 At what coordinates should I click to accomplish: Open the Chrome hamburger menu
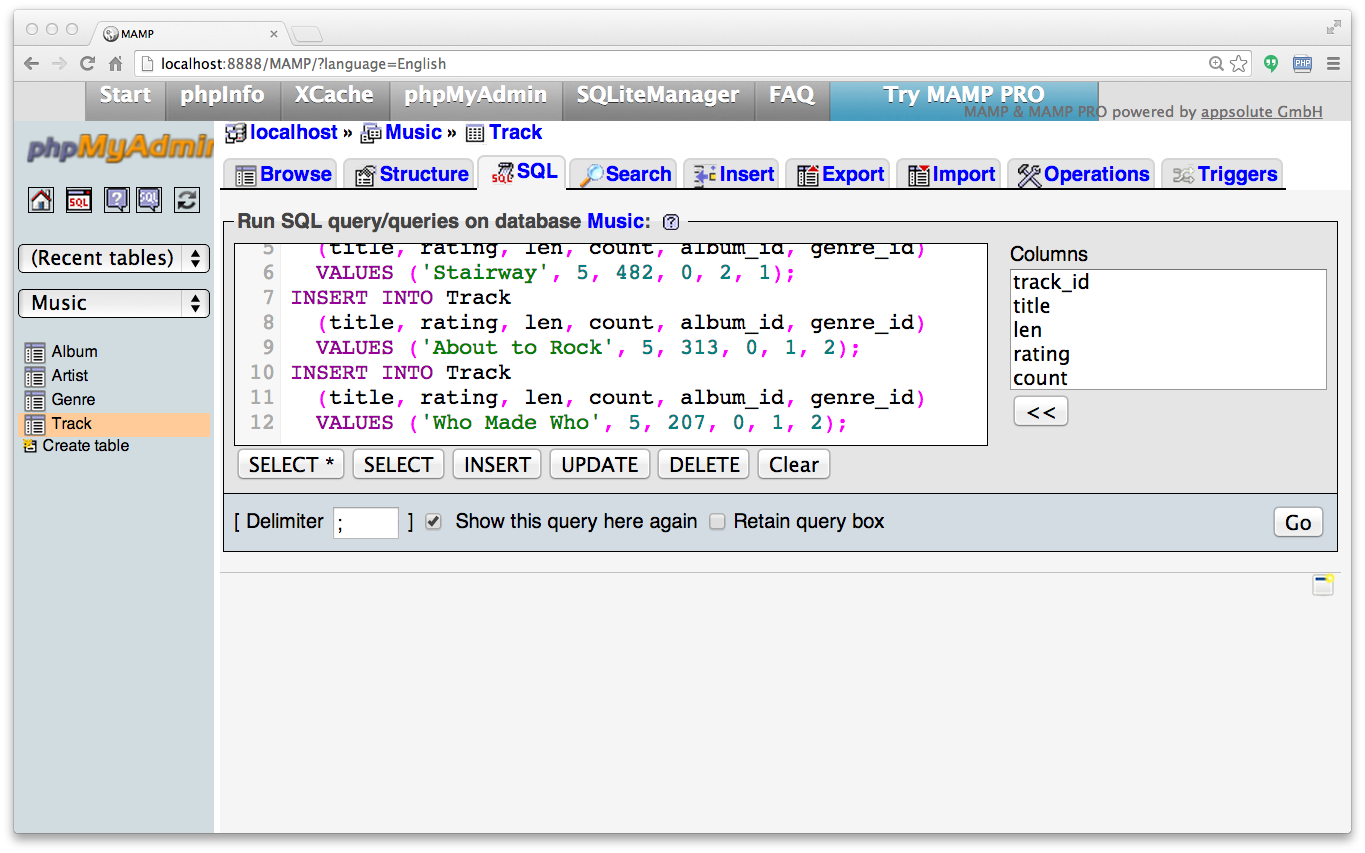click(1333, 64)
